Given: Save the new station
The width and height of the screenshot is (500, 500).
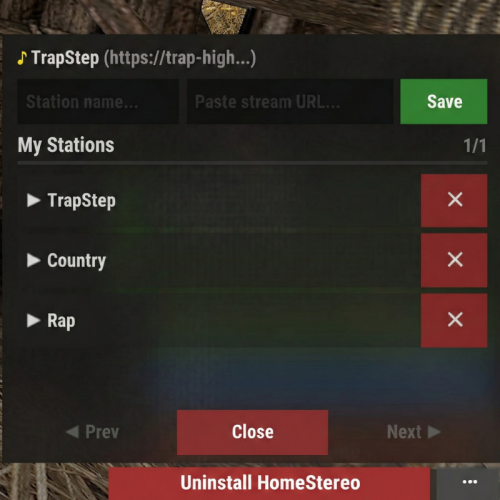Looking at the screenshot, I should [444, 102].
